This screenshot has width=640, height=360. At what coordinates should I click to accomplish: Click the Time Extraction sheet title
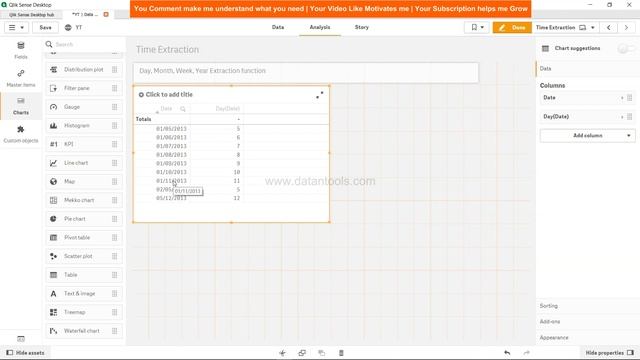[167, 50]
